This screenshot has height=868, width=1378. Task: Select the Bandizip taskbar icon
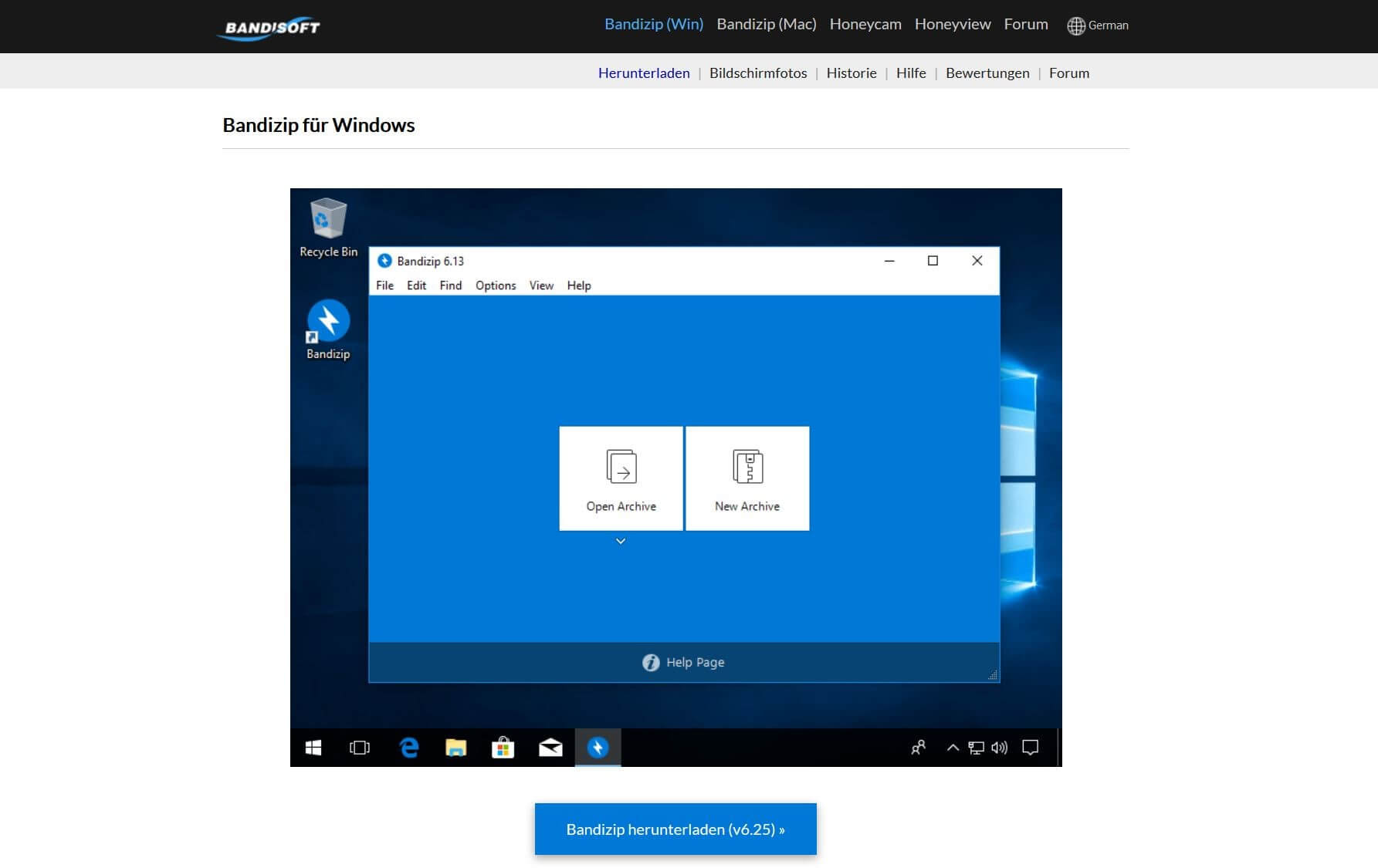coord(598,748)
